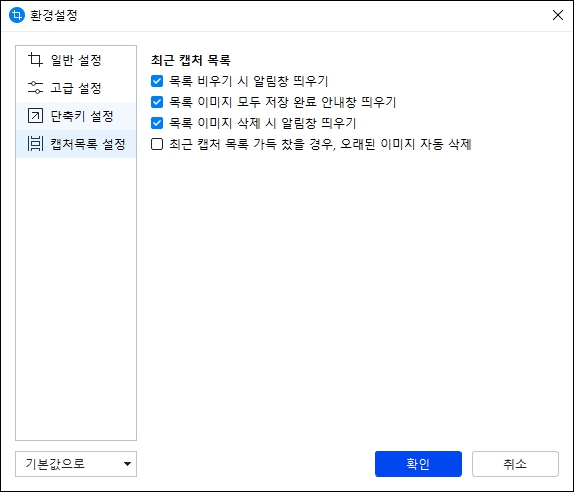Viewport: 574px width, 492px height.
Task: Select the 캡처목록 설정 tab
Action: coord(76,144)
